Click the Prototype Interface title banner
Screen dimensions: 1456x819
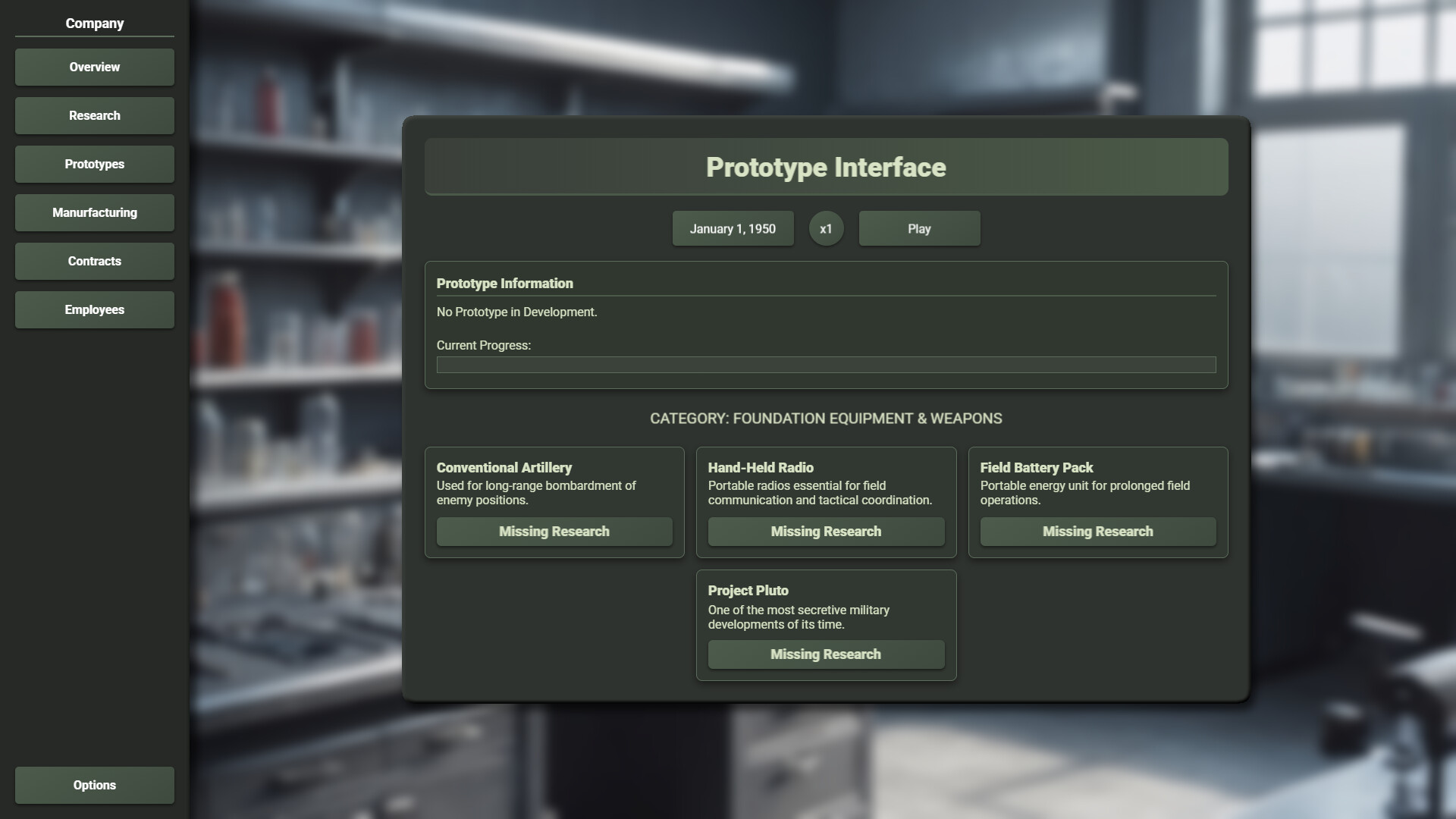(x=826, y=167)
